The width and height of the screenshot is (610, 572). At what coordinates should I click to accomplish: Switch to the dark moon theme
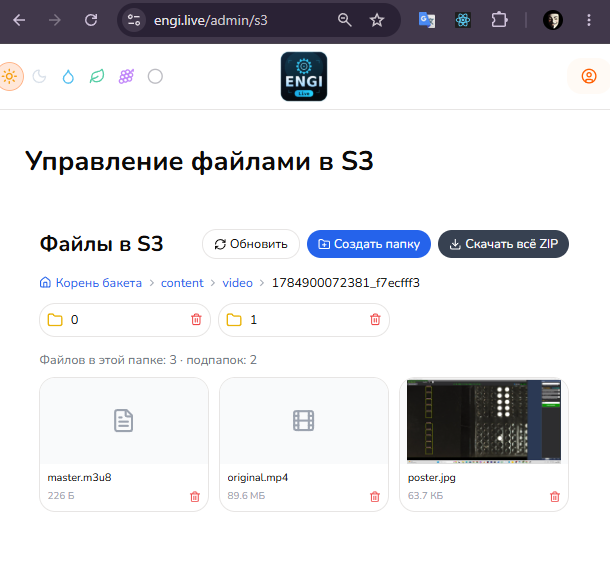pos(39,76)
